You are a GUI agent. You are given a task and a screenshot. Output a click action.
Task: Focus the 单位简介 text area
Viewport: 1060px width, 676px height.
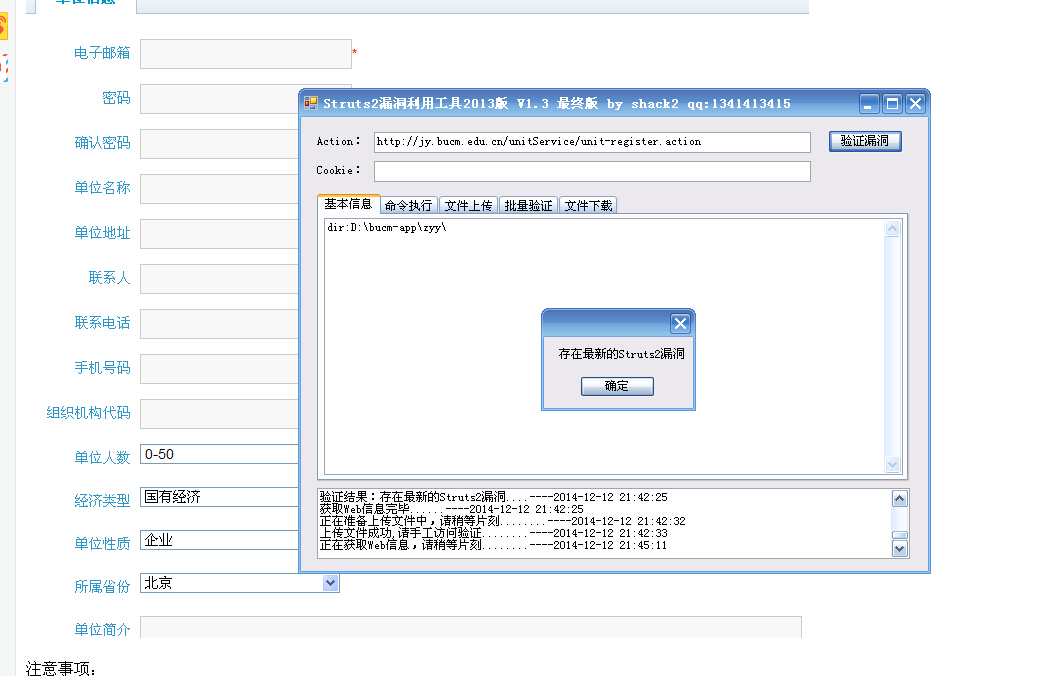coord(471,627)
